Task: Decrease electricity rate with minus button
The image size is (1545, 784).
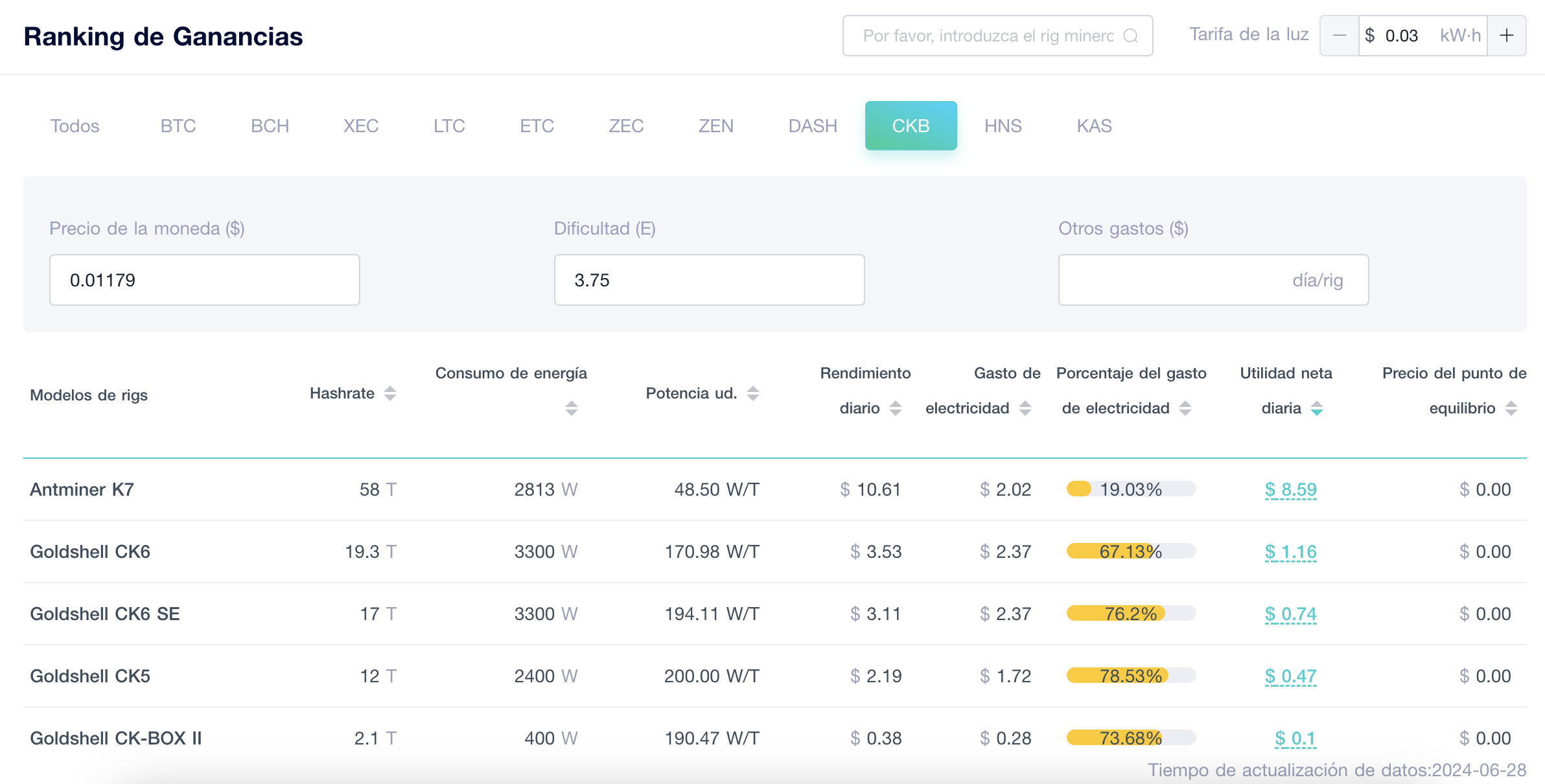Action: pyautogui.click(x=1340, y=36)
